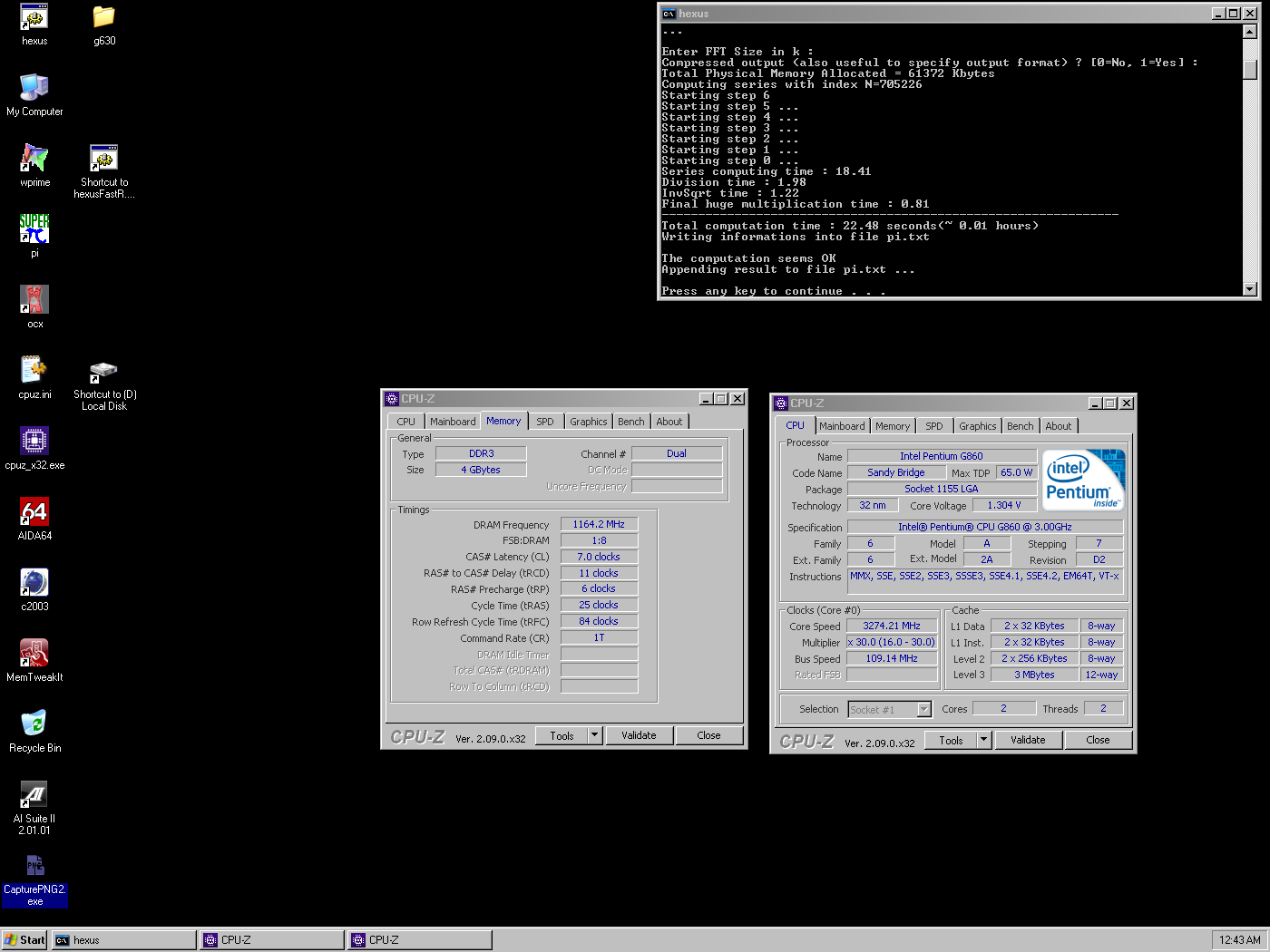Open Mainboard tab in CPU window
Screen dimensions: 1270x952
pos(842,426)
